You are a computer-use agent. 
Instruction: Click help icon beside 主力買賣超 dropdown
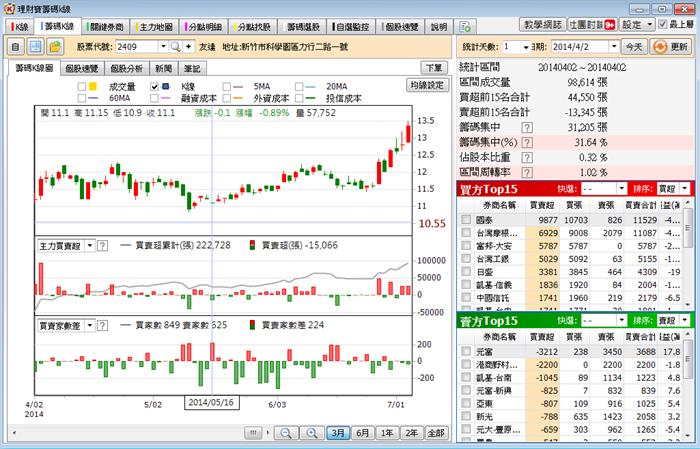(x=104, y=245)
